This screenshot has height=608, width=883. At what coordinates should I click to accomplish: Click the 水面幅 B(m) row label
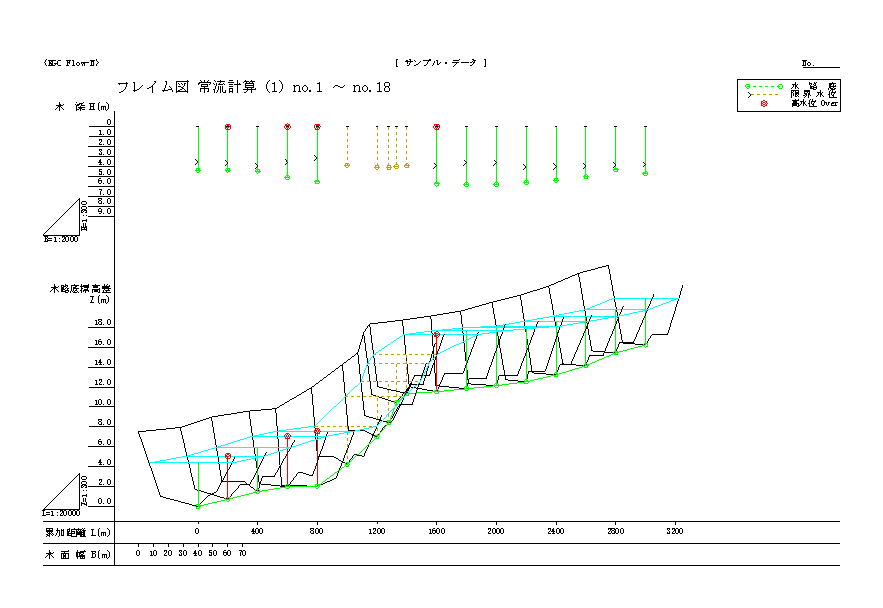(x=77, y=553)
